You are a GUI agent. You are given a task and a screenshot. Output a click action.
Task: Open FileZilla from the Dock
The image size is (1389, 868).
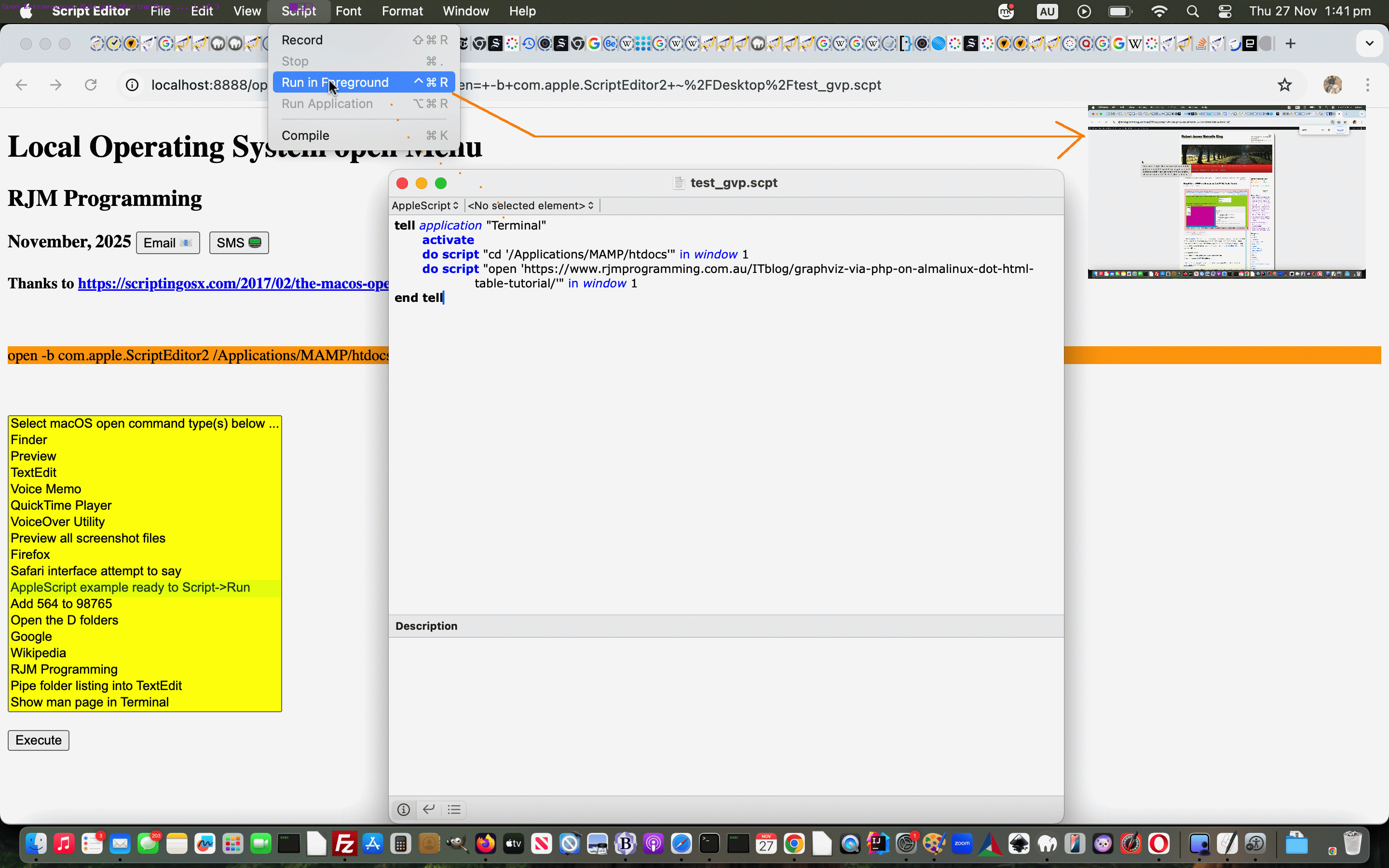tap(345, 843)
